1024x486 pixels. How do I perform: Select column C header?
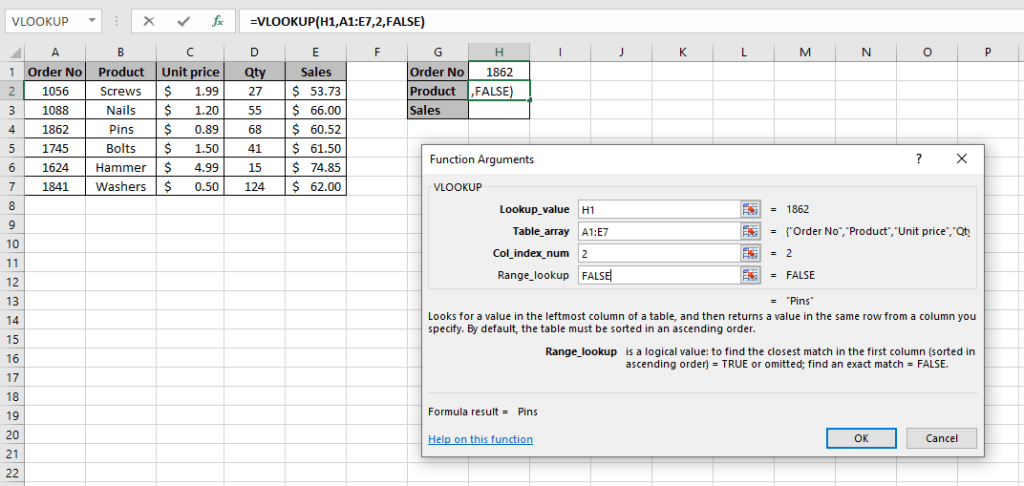coord(190,53)
